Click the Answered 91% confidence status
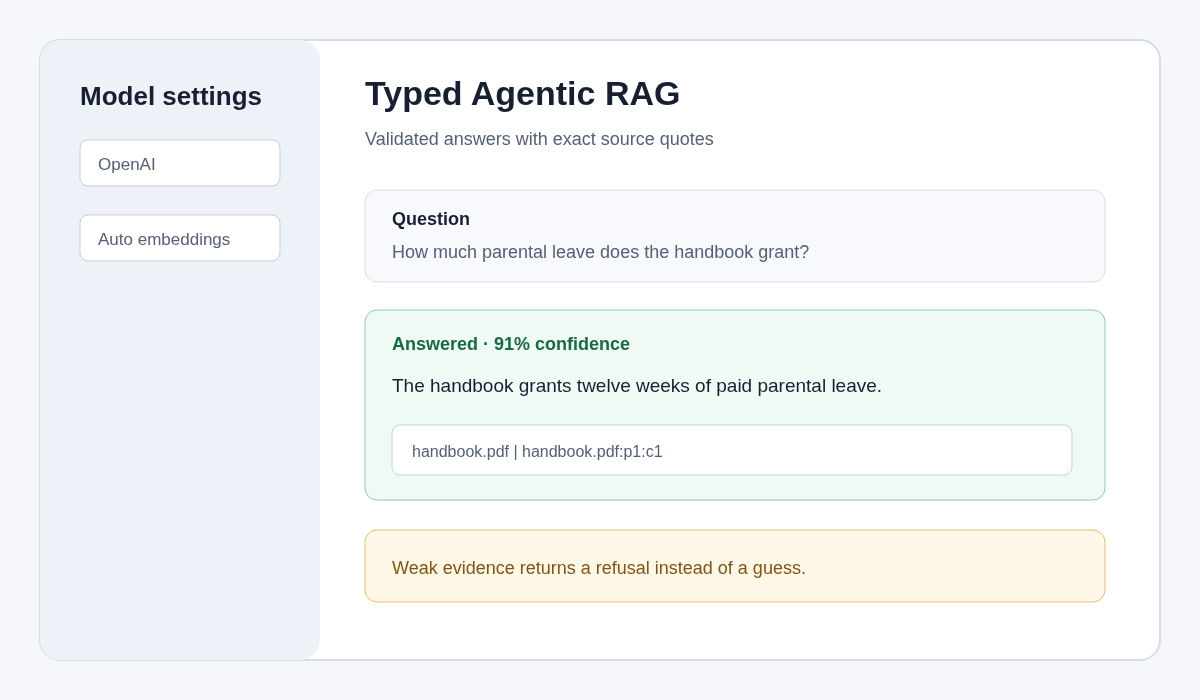The image size is (1200, 700). (511, 344)
